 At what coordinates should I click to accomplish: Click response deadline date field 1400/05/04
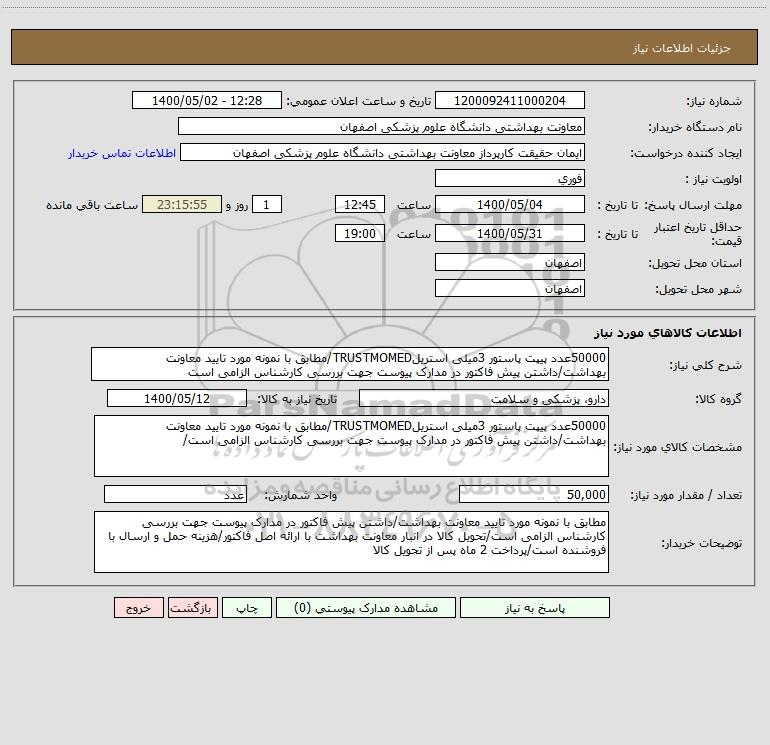pos(510,204)
